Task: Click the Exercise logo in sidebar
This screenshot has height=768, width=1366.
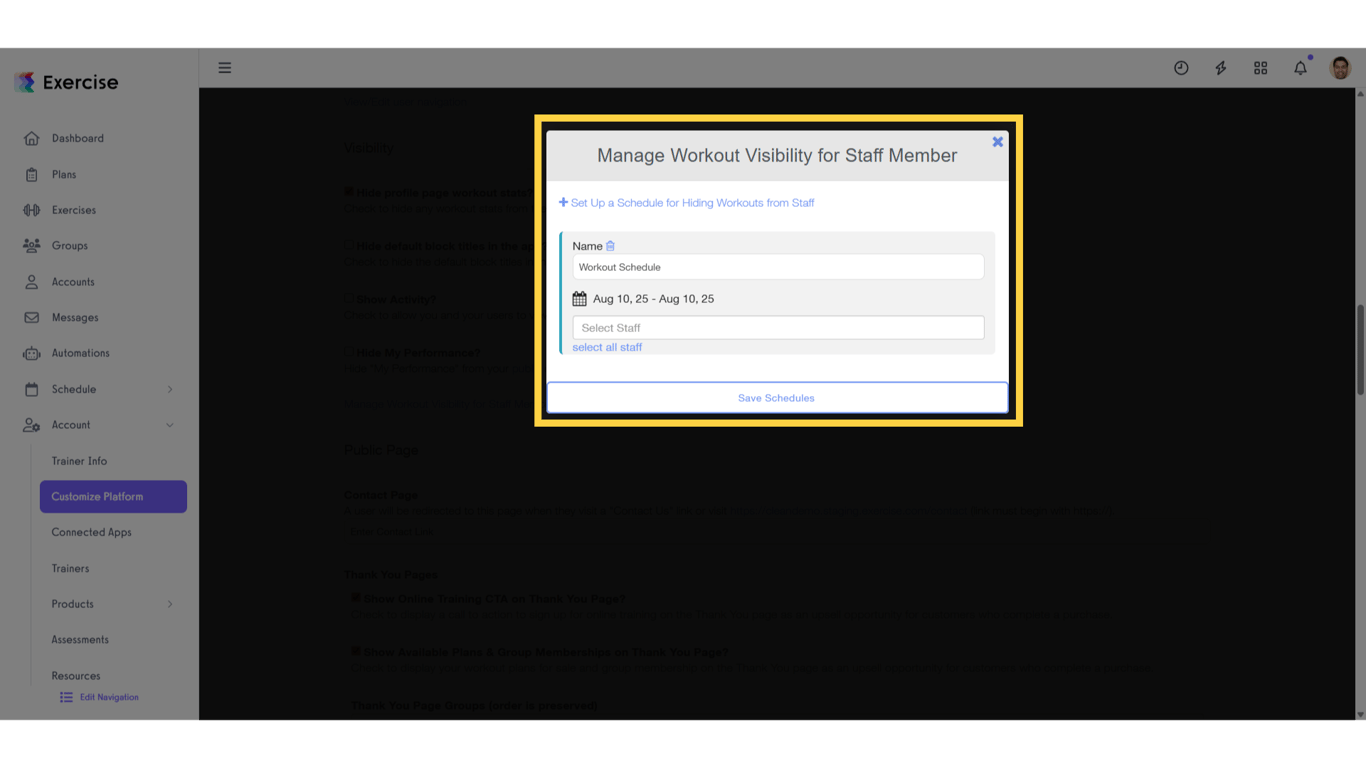Action: 66,82
